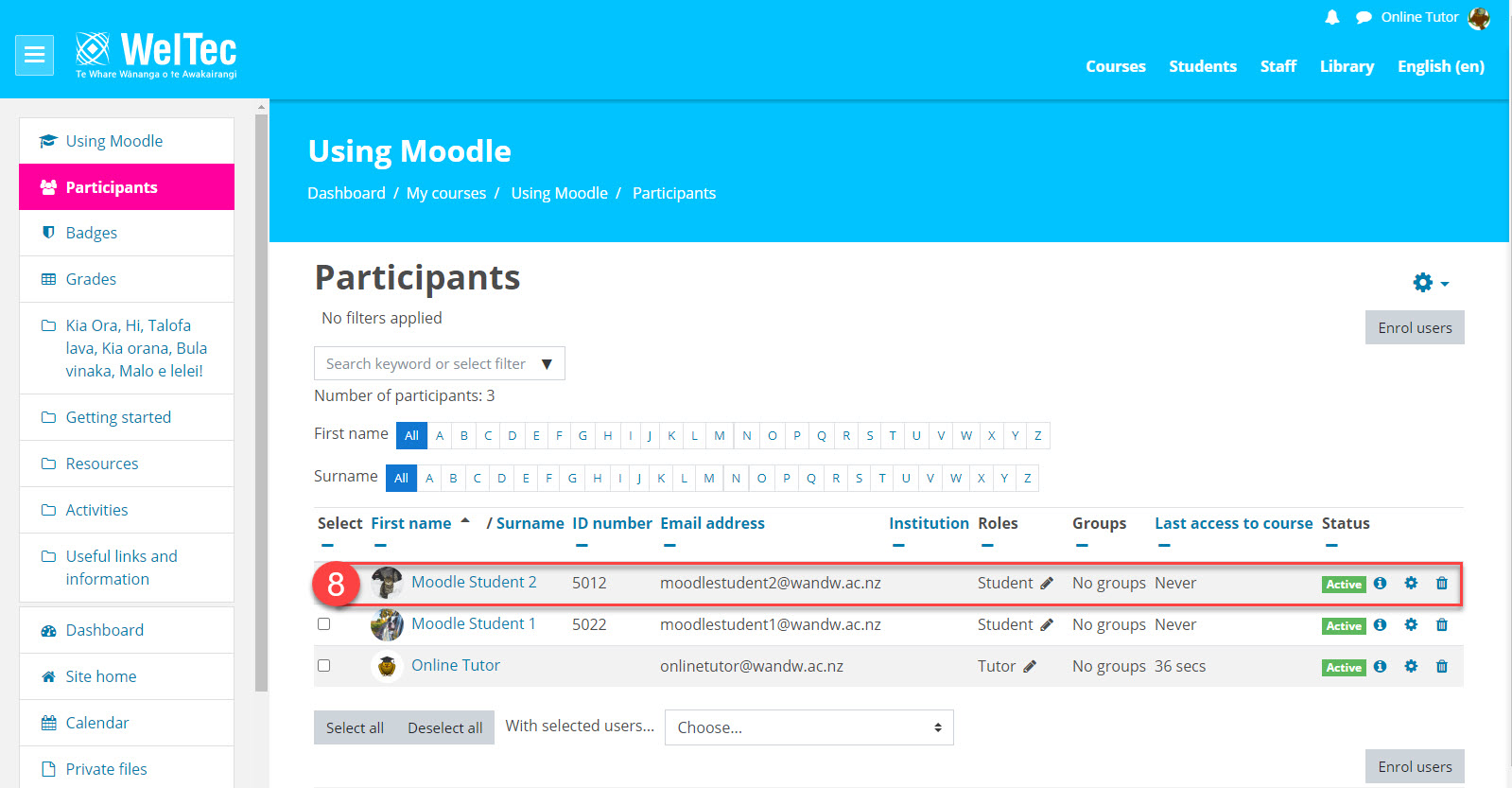Hide the First name column
Viewport: 1512px width, 788px height.
tap(380, 546)
